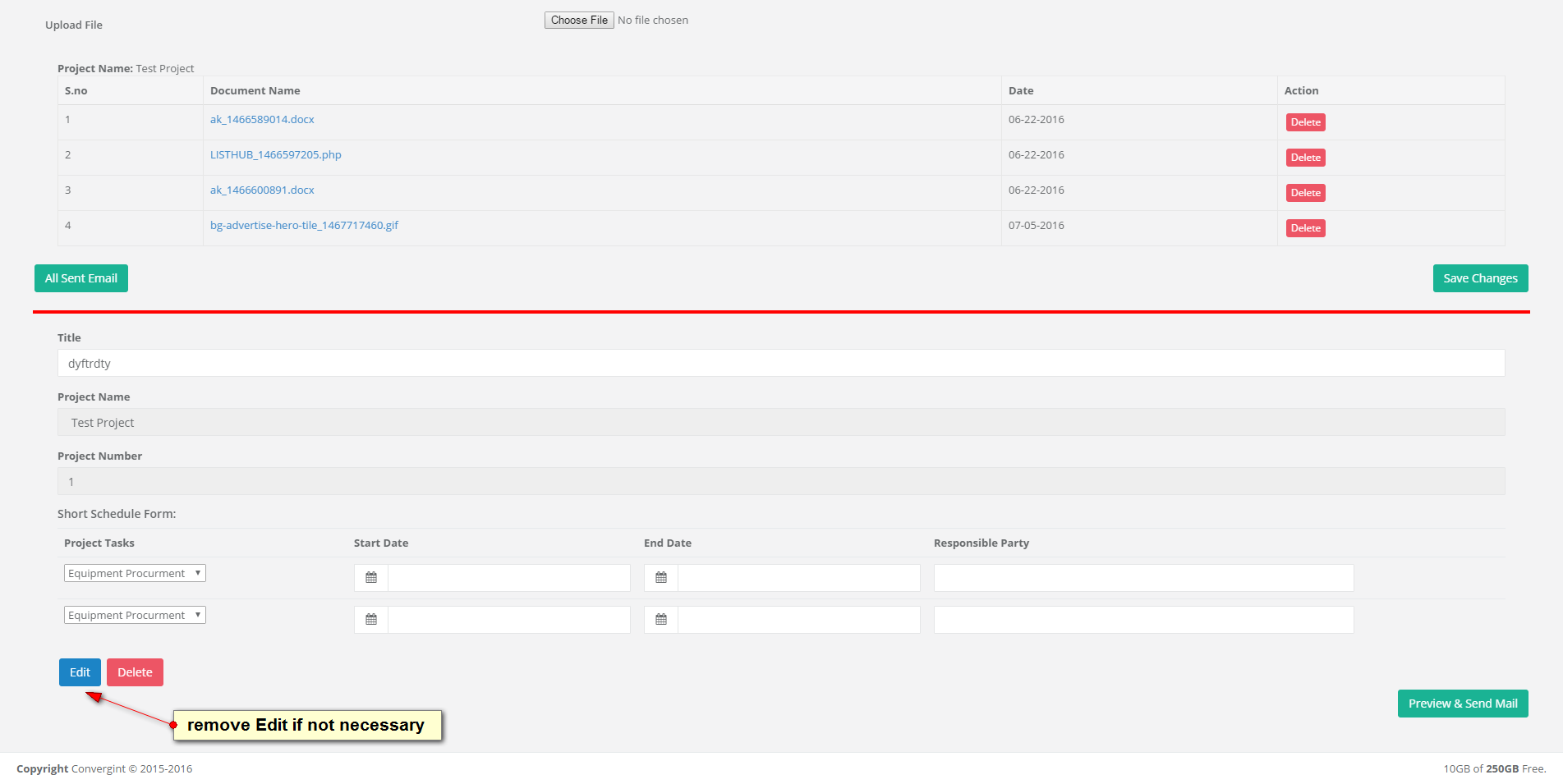Image resolution: width=1563 pixels, height=784 pixels.
Task: Click the Upload File label
Action: pyautogui.click(x=74, y=25)
